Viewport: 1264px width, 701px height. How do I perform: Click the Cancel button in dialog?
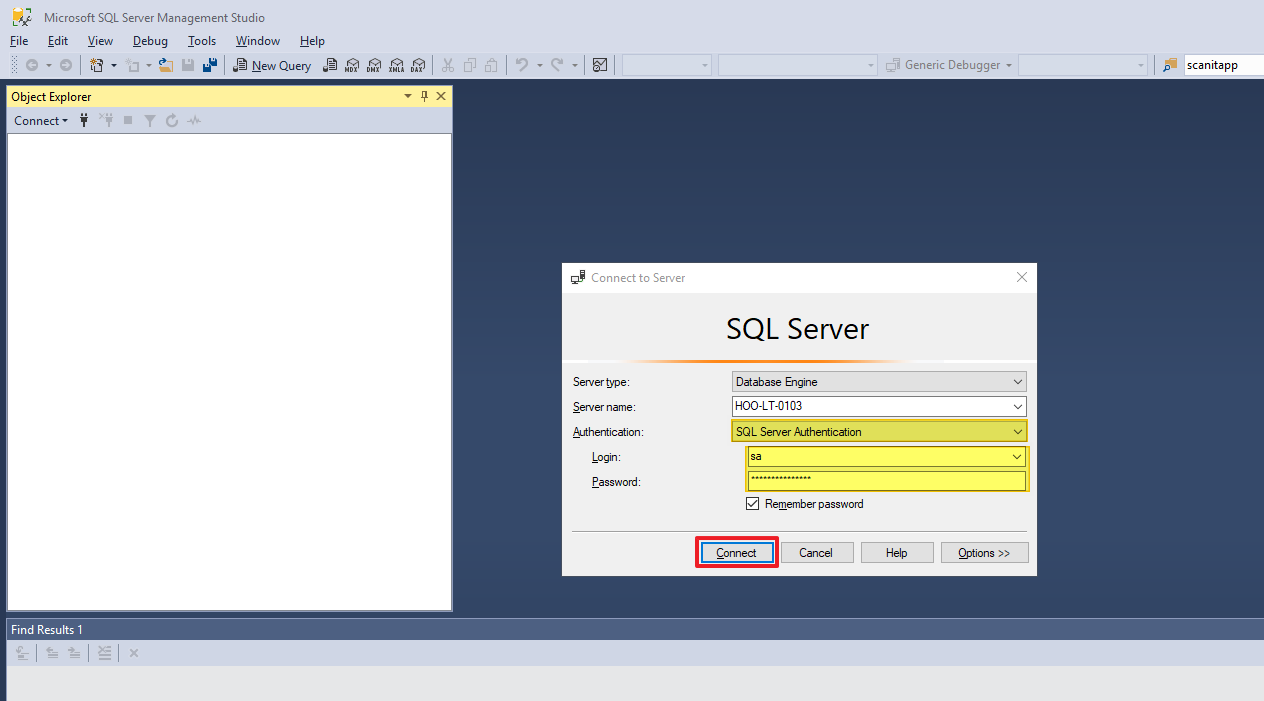[x=816, y=553]
